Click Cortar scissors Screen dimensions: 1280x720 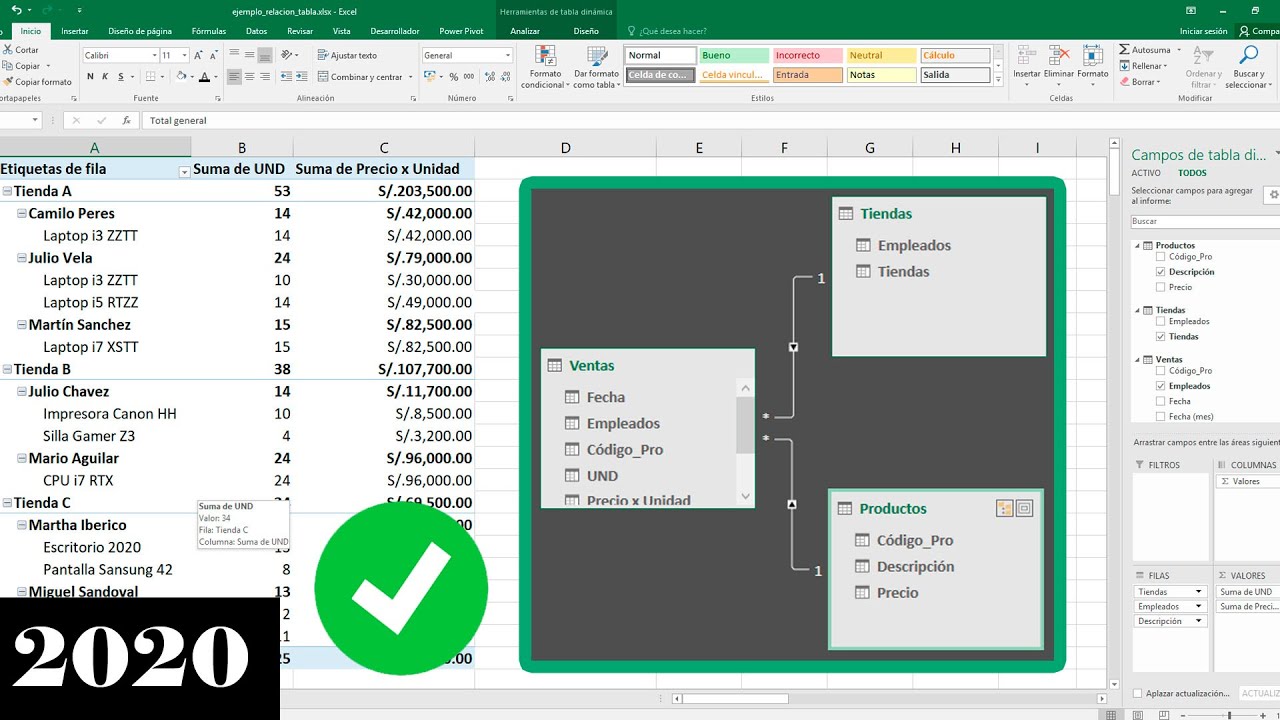(x=21, y=50)
